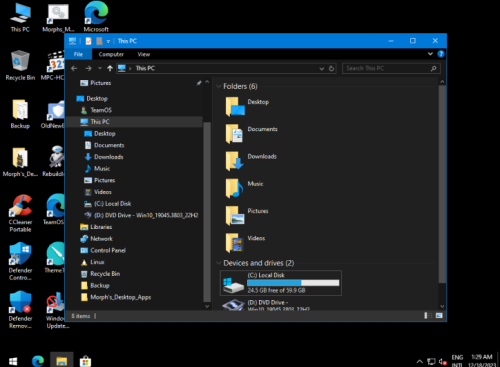Click the muted volume tray icon
The image size is (500, 367).
tap(443, 361)
